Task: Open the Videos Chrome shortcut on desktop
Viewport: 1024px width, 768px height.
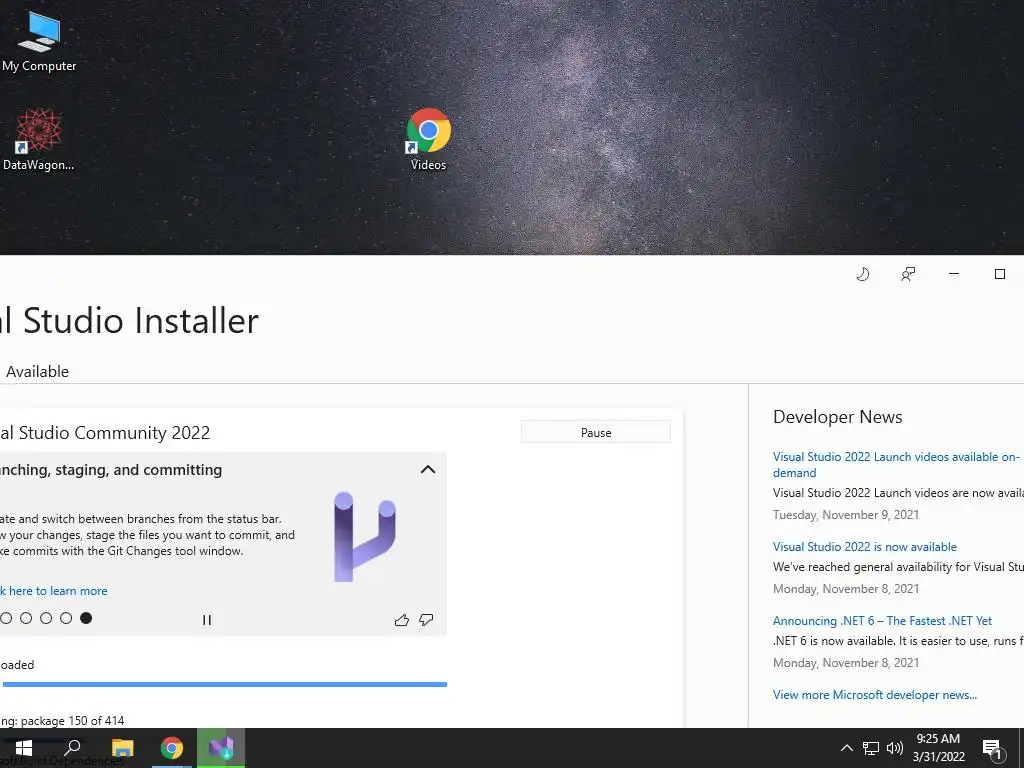Action: pos(428,140)
